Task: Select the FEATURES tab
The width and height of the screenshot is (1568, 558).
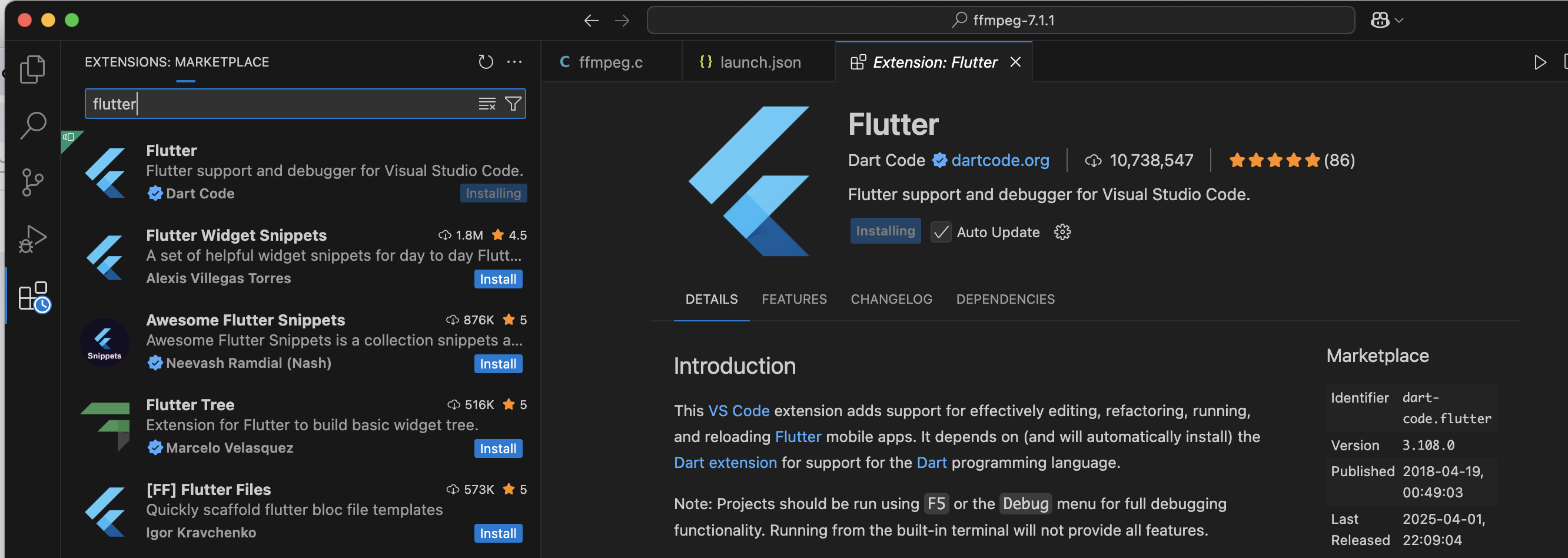Action: tap(794, 300)
